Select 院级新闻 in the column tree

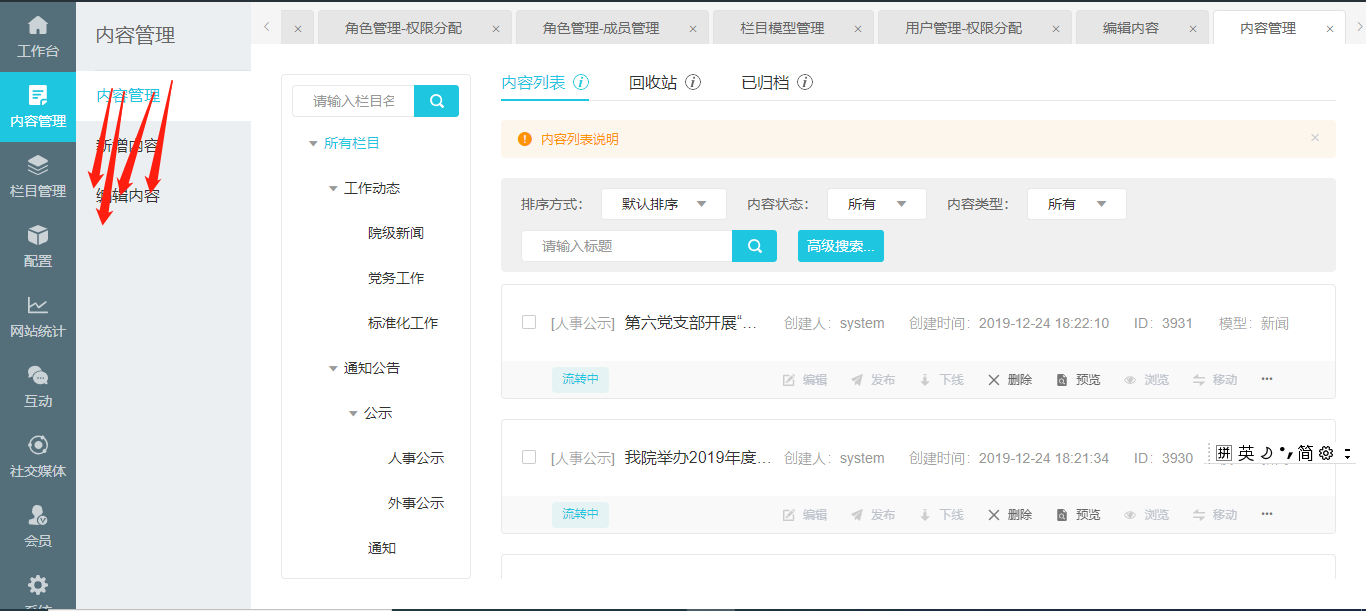(395, 233)
